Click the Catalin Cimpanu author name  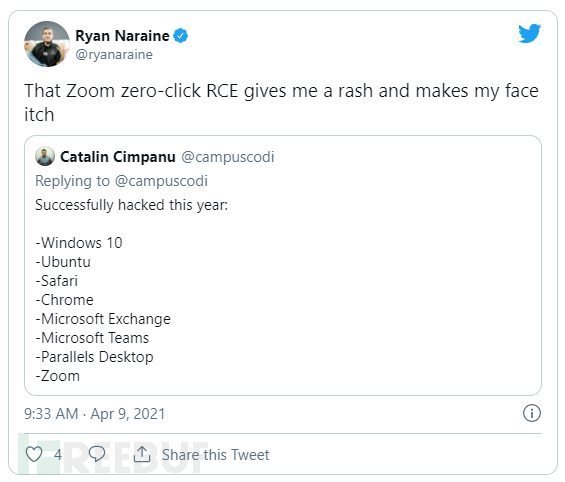[118, 157]
